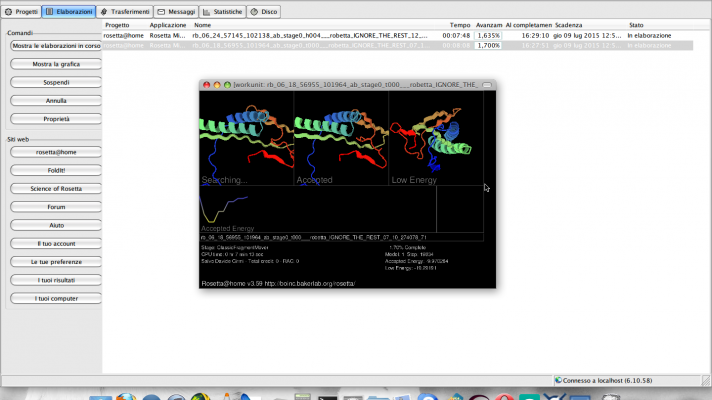Toggle the graphics window toolbar pill button
This screenshot has width=712, height=400.
[487, 85]
